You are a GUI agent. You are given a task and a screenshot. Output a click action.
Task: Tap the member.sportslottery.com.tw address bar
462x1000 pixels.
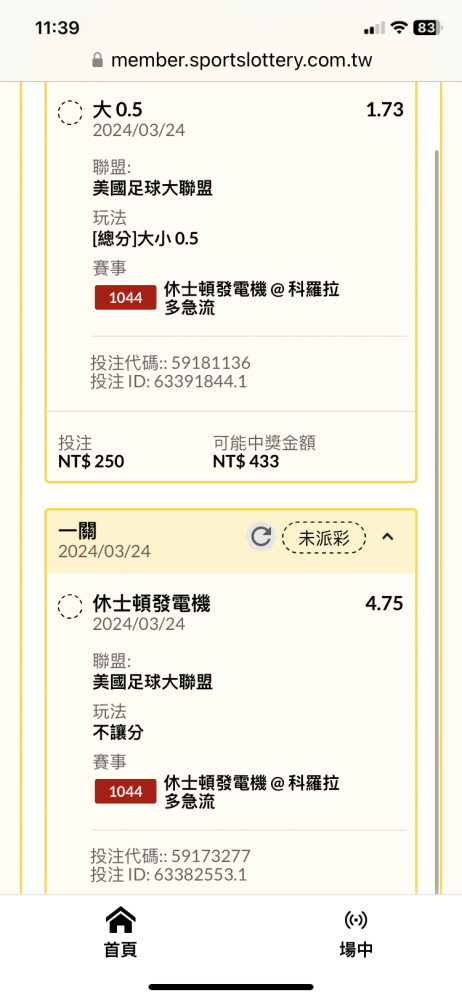click(x=231, y=61)
